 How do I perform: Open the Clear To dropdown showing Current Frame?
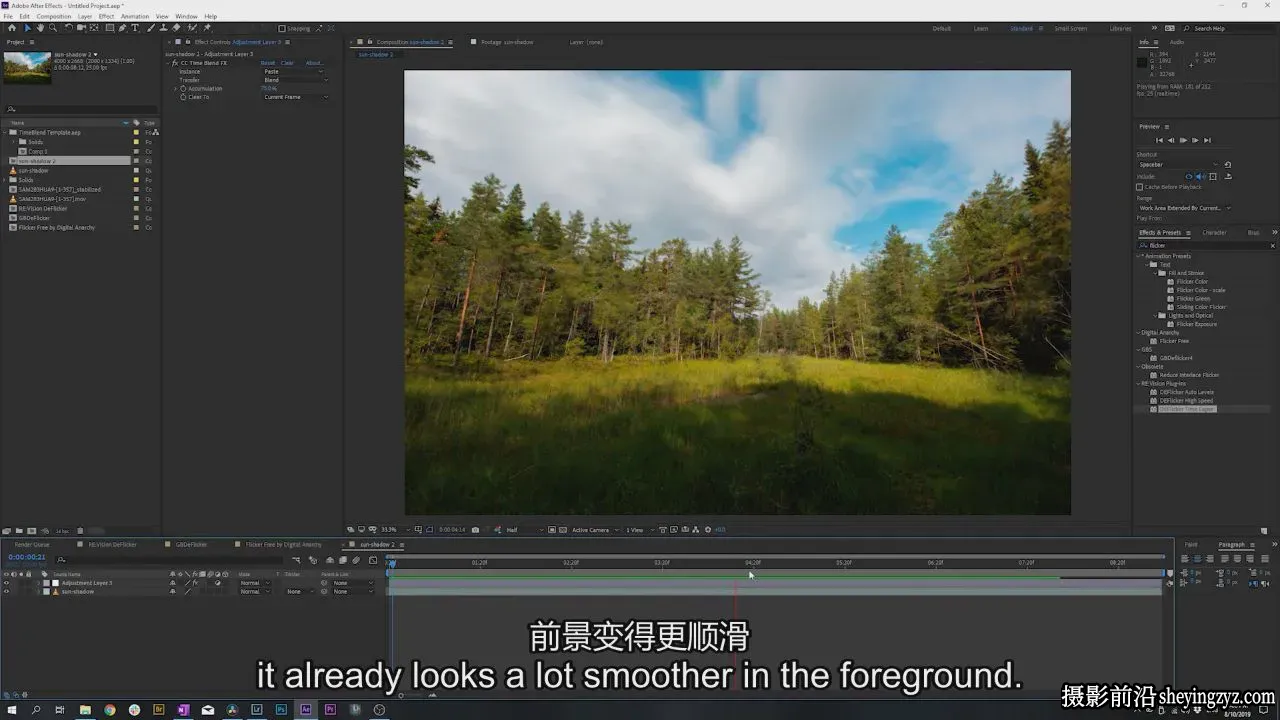pos(295,97)
